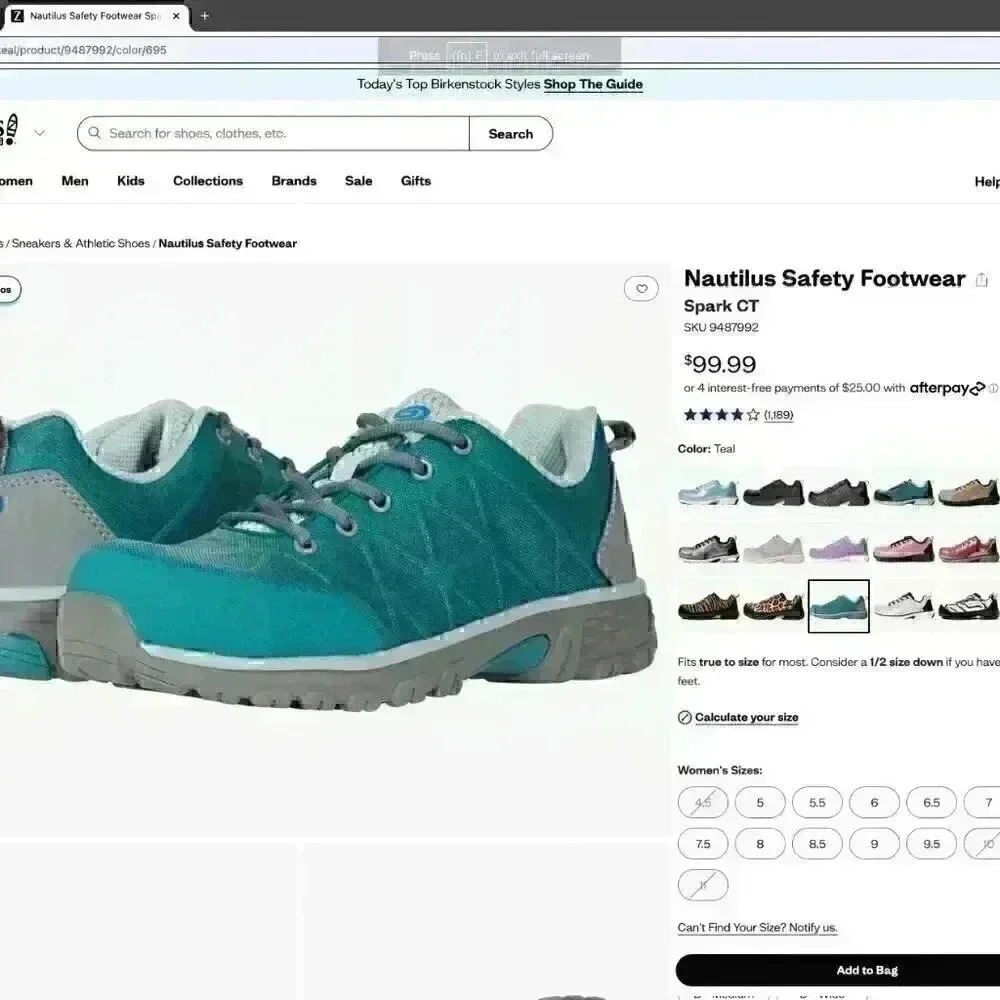
Task: Select Women's size 9.5
Action: tap(931, 844)
